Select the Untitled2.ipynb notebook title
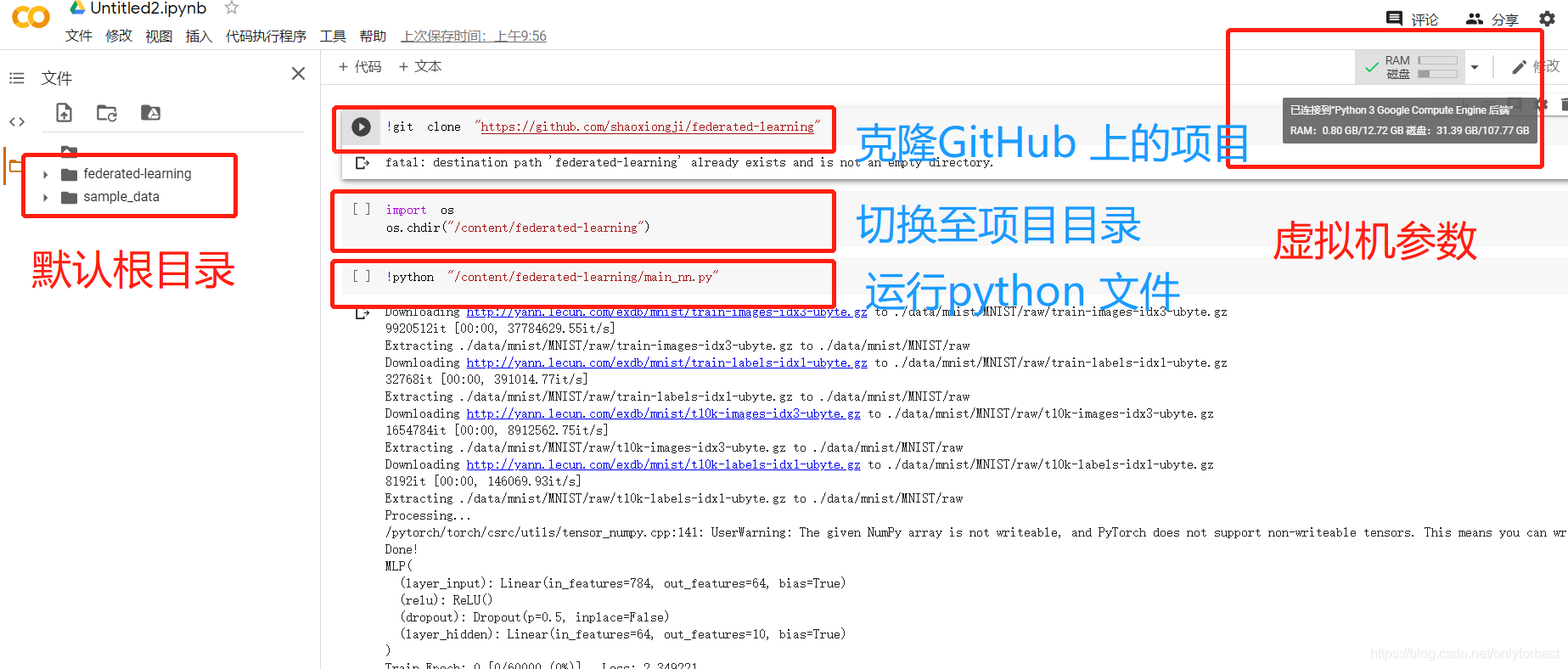Viewport: 1568px width, 669px height. (148, 8)
